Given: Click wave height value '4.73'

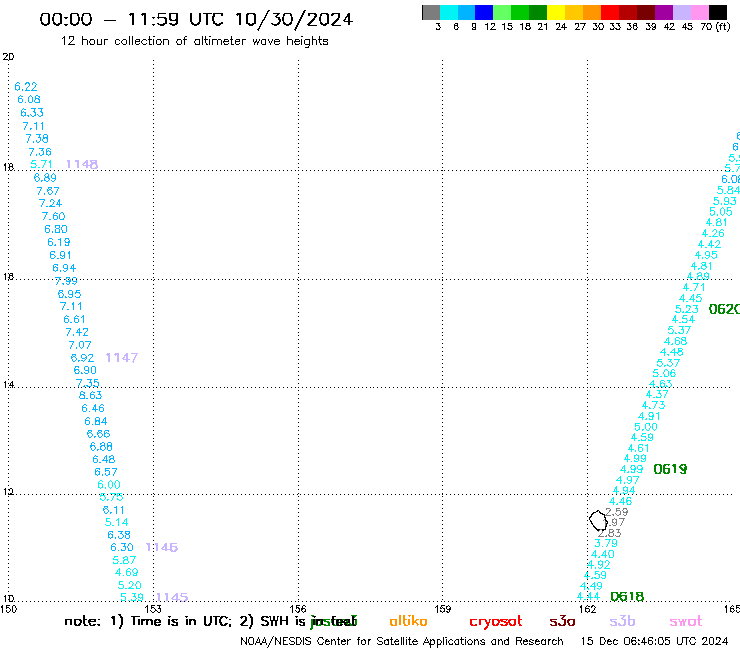Looking at the screenshot, I should coord(654,405).
